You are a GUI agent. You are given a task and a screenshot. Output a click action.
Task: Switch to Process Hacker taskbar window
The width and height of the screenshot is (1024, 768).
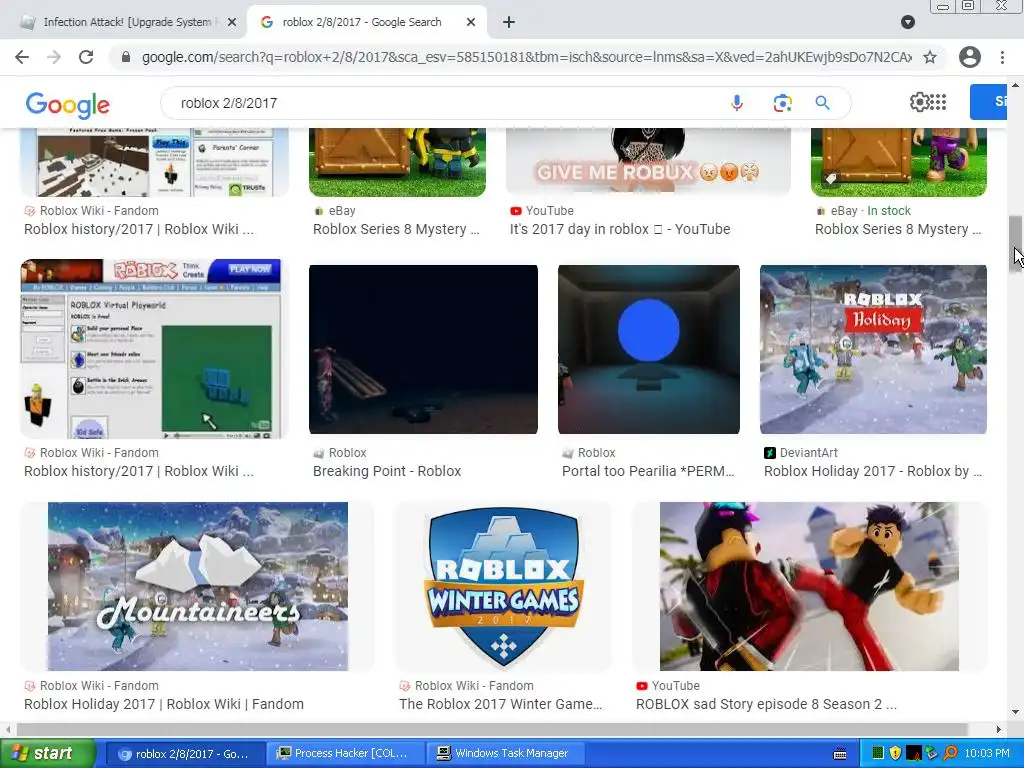click(345, 753)
